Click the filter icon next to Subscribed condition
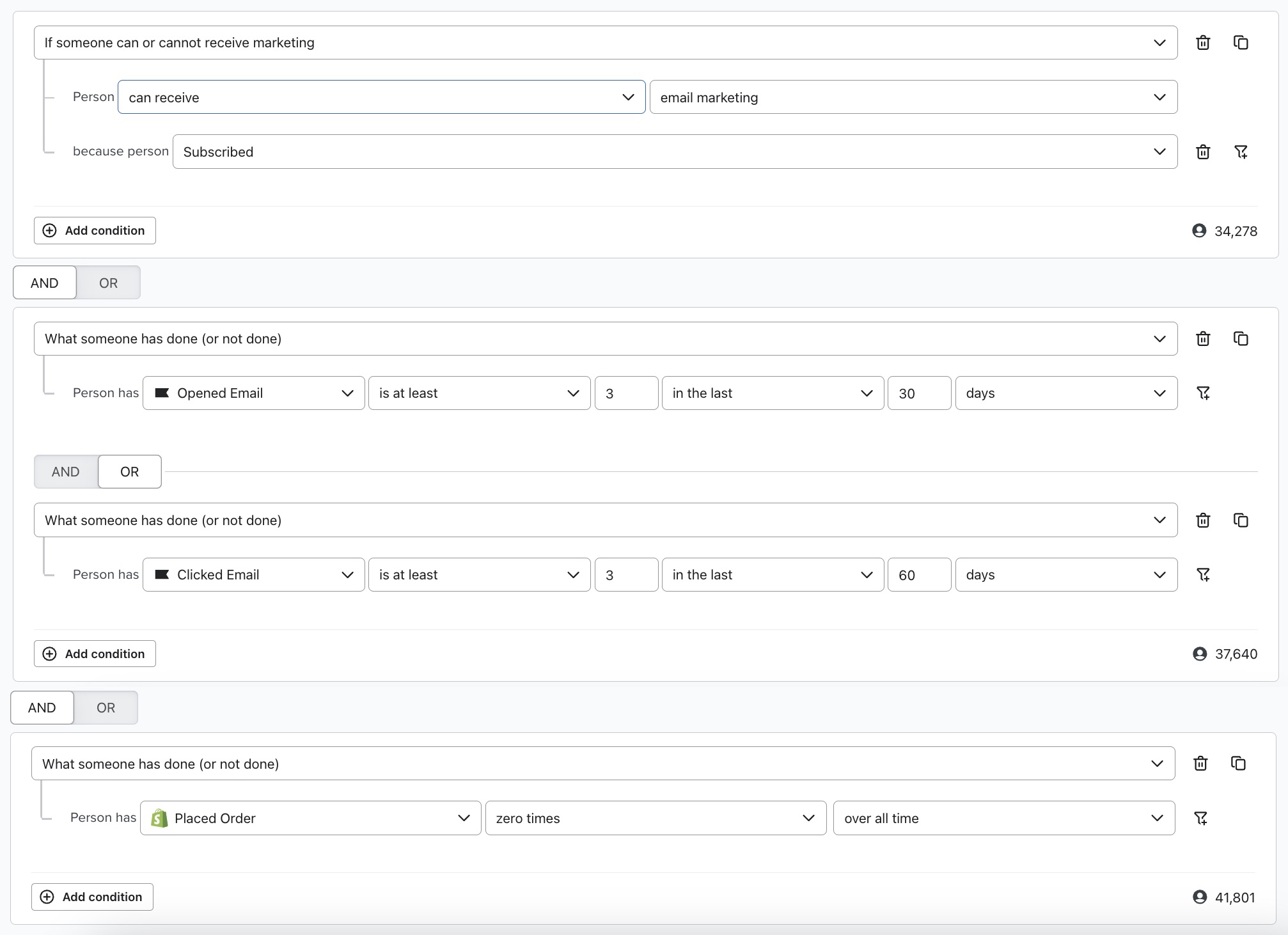This screenshot has height=935, width=1288. coord(1242,152)
